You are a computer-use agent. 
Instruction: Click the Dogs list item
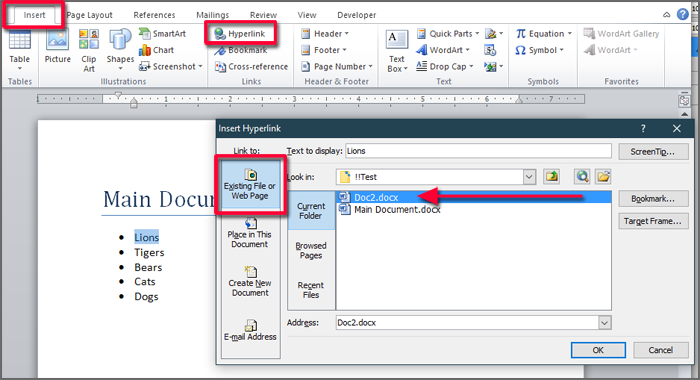point(146,297)
